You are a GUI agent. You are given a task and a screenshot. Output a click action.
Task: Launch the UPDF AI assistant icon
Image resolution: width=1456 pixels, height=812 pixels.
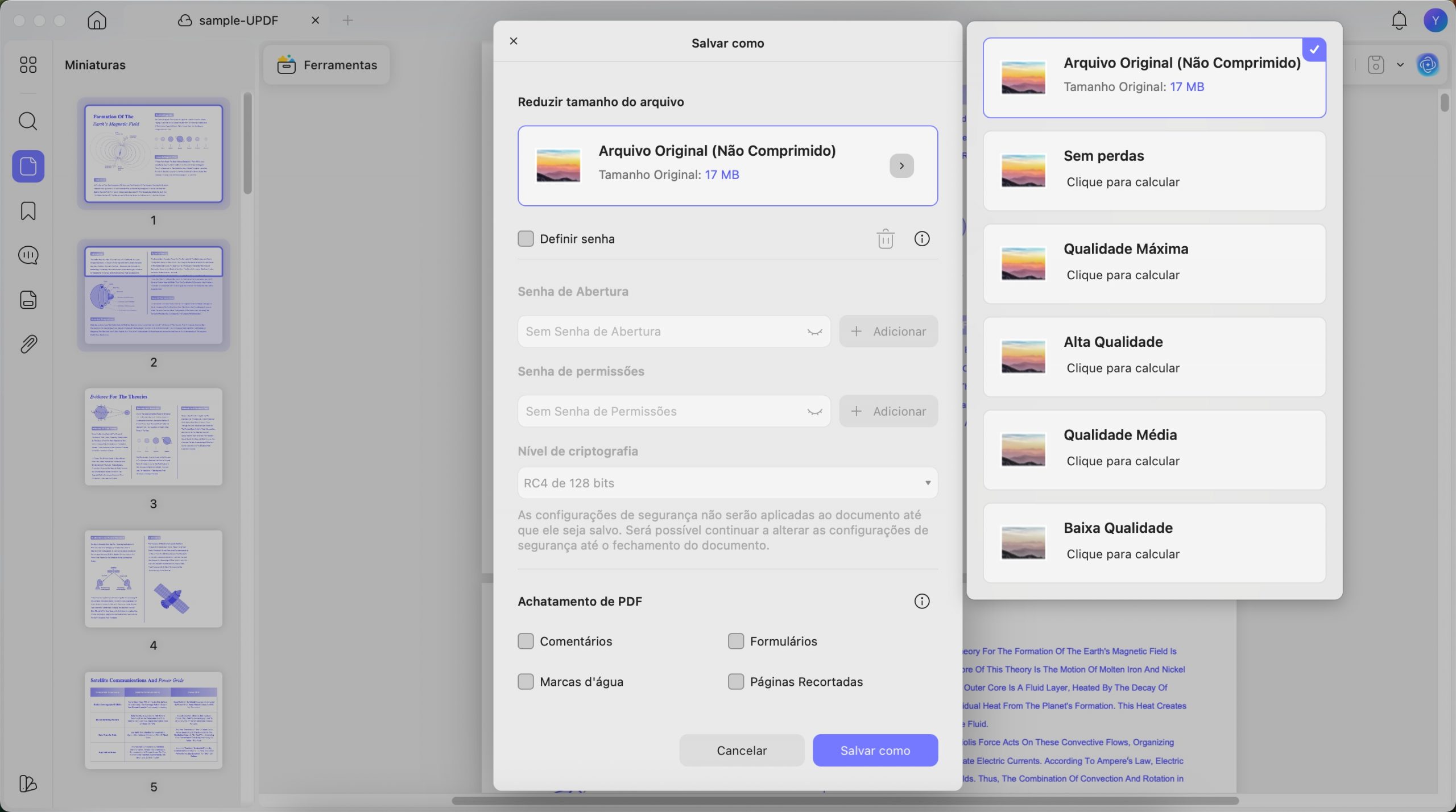click(x=1428, y=64)
